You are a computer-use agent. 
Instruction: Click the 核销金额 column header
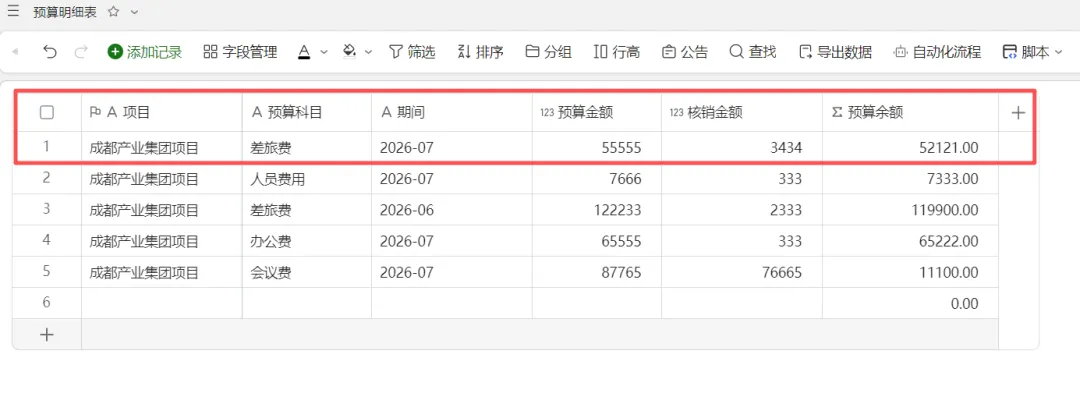[x=742, y=112]
